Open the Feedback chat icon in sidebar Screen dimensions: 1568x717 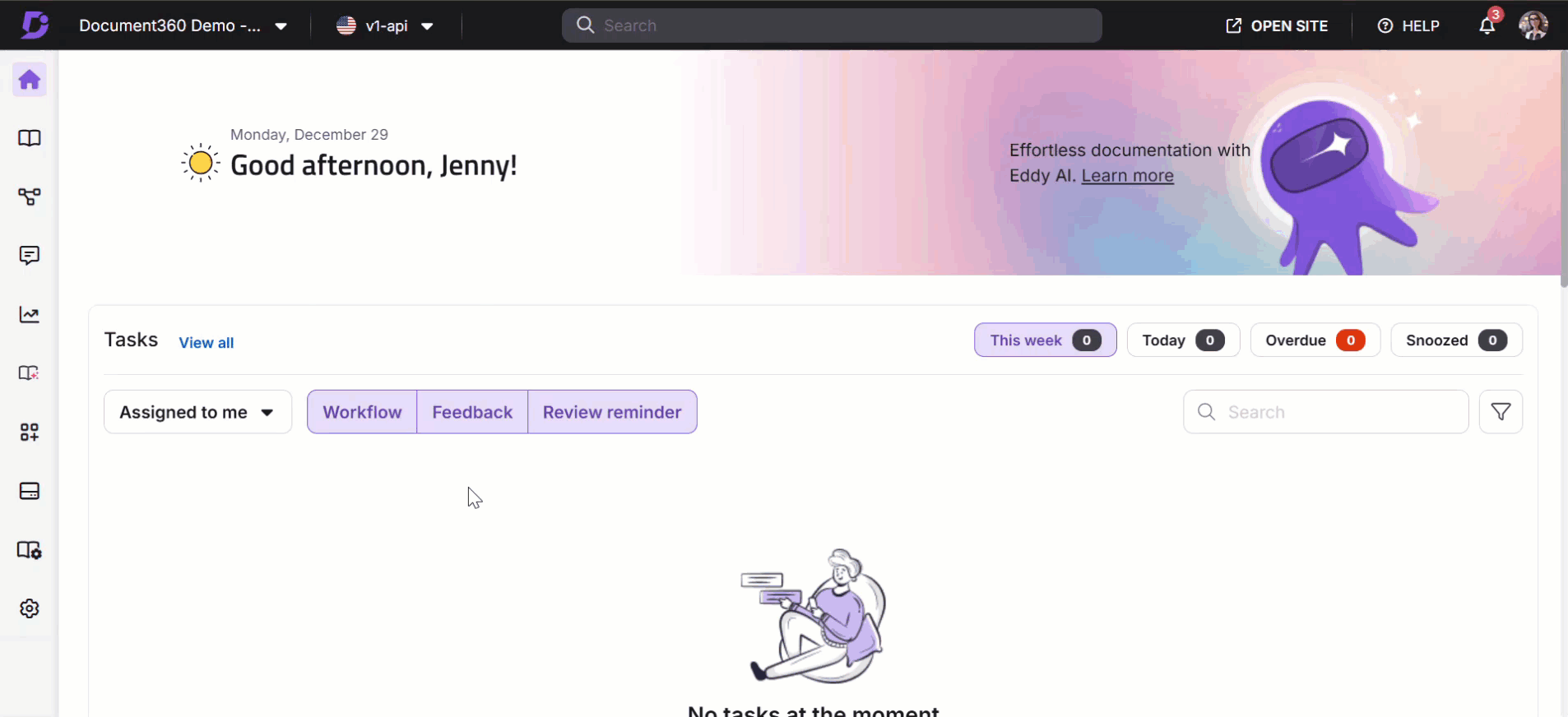(x=30, y=256)
